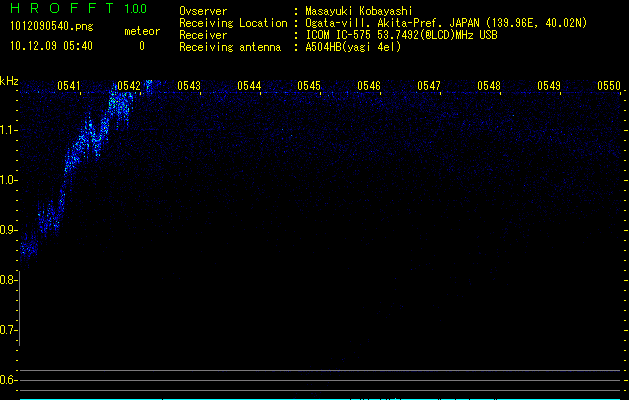Click the 0.8 kHz frequency axis label
The image size is (629, 400).
(8, 280)
